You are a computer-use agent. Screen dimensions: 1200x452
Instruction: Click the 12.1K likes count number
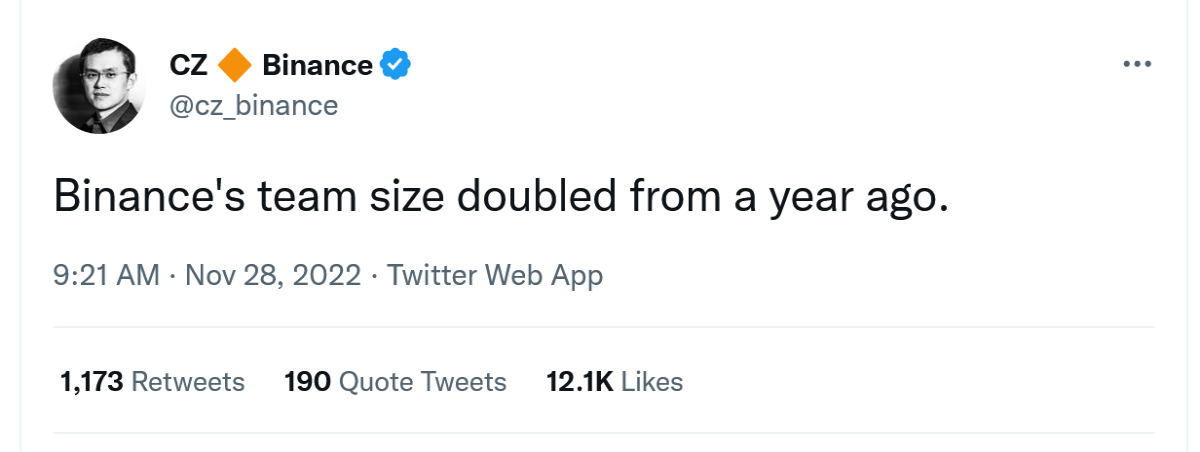pos(579,382)
